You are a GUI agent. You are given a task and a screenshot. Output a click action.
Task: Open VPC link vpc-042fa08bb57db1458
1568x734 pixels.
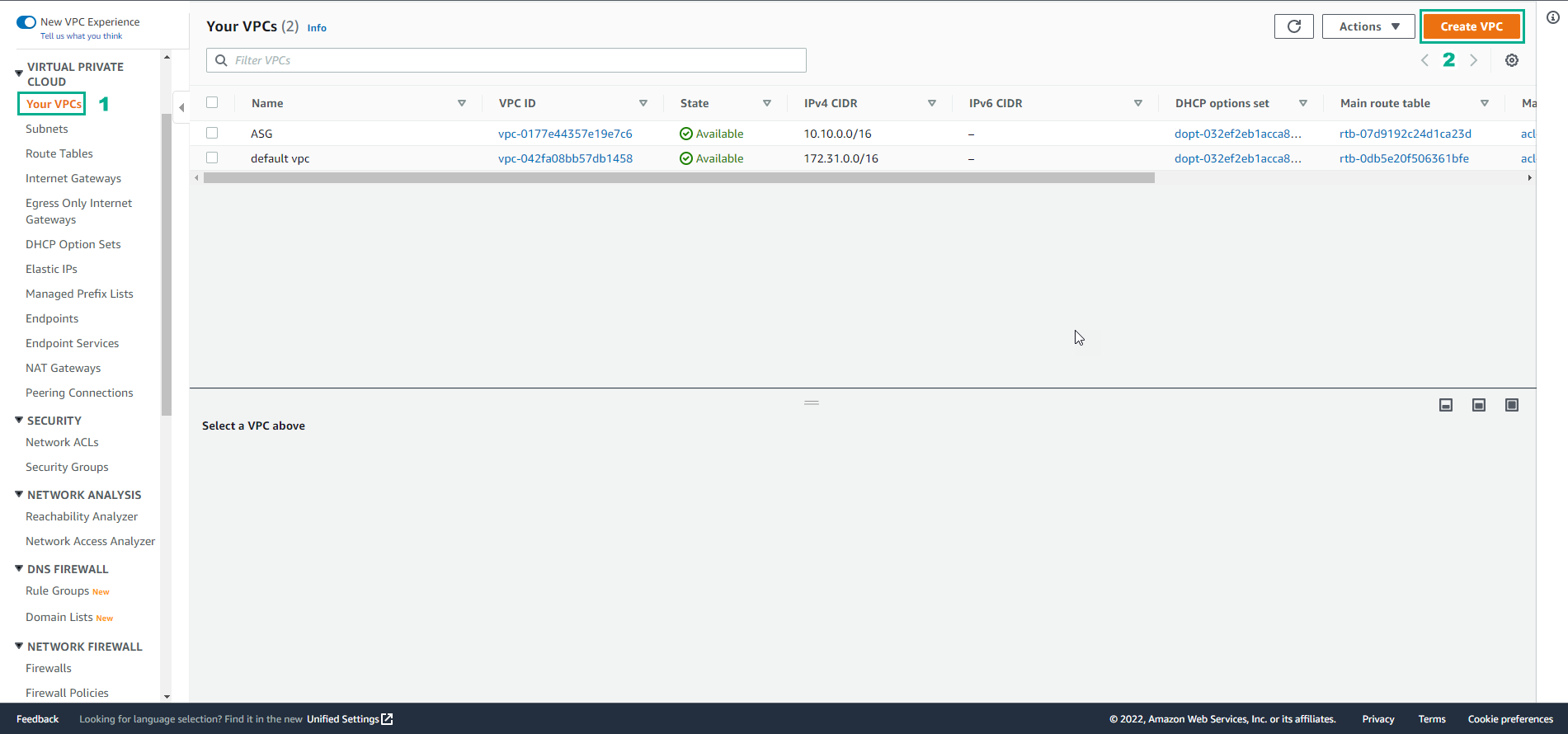coord(565,158)
